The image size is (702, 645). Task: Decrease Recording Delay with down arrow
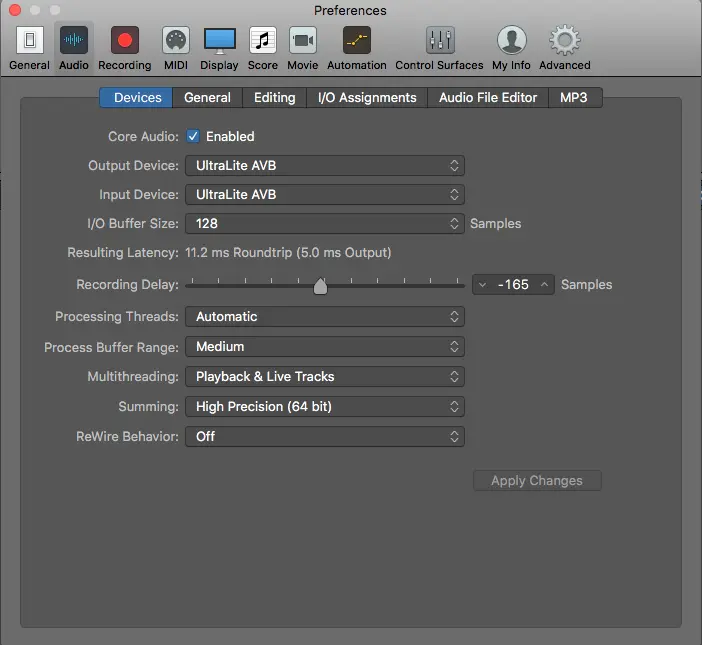coord(482,285)
